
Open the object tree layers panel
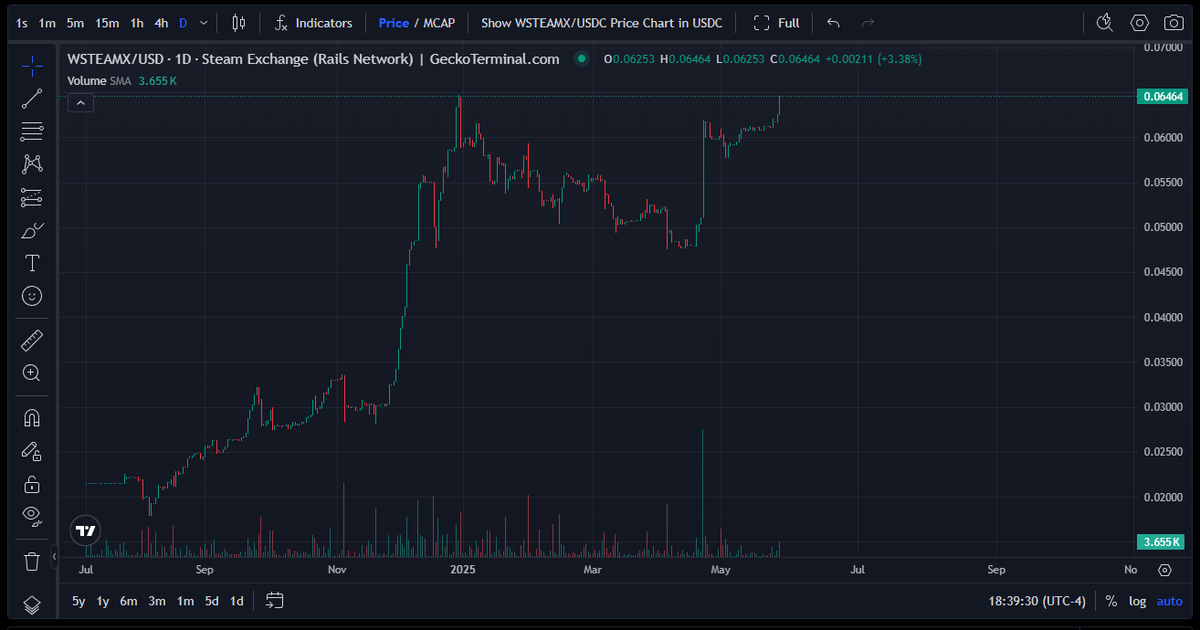[x=32, y=605]
